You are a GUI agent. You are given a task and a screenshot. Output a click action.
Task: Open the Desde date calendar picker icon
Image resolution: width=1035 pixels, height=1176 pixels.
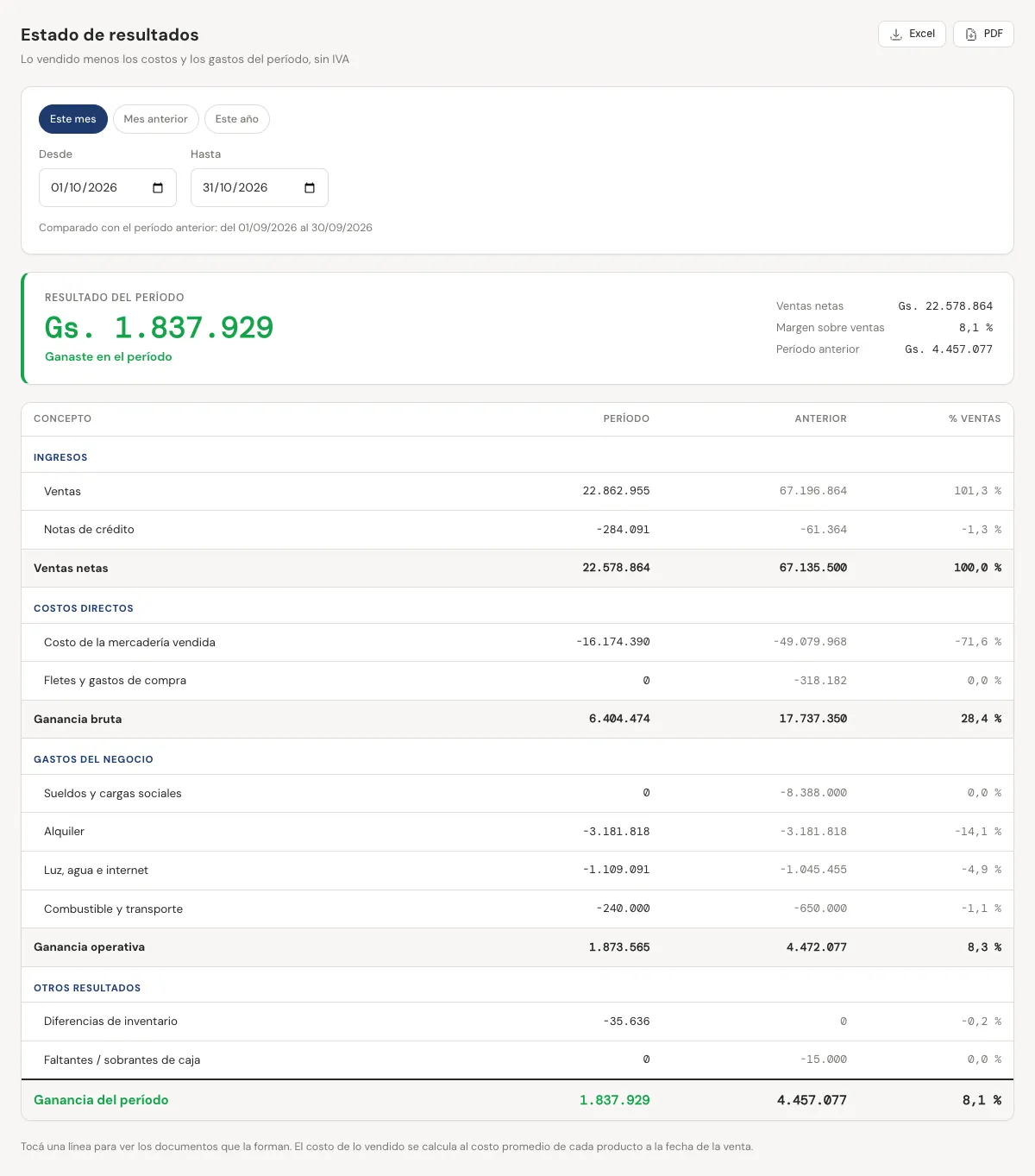(x=158, y=188)
